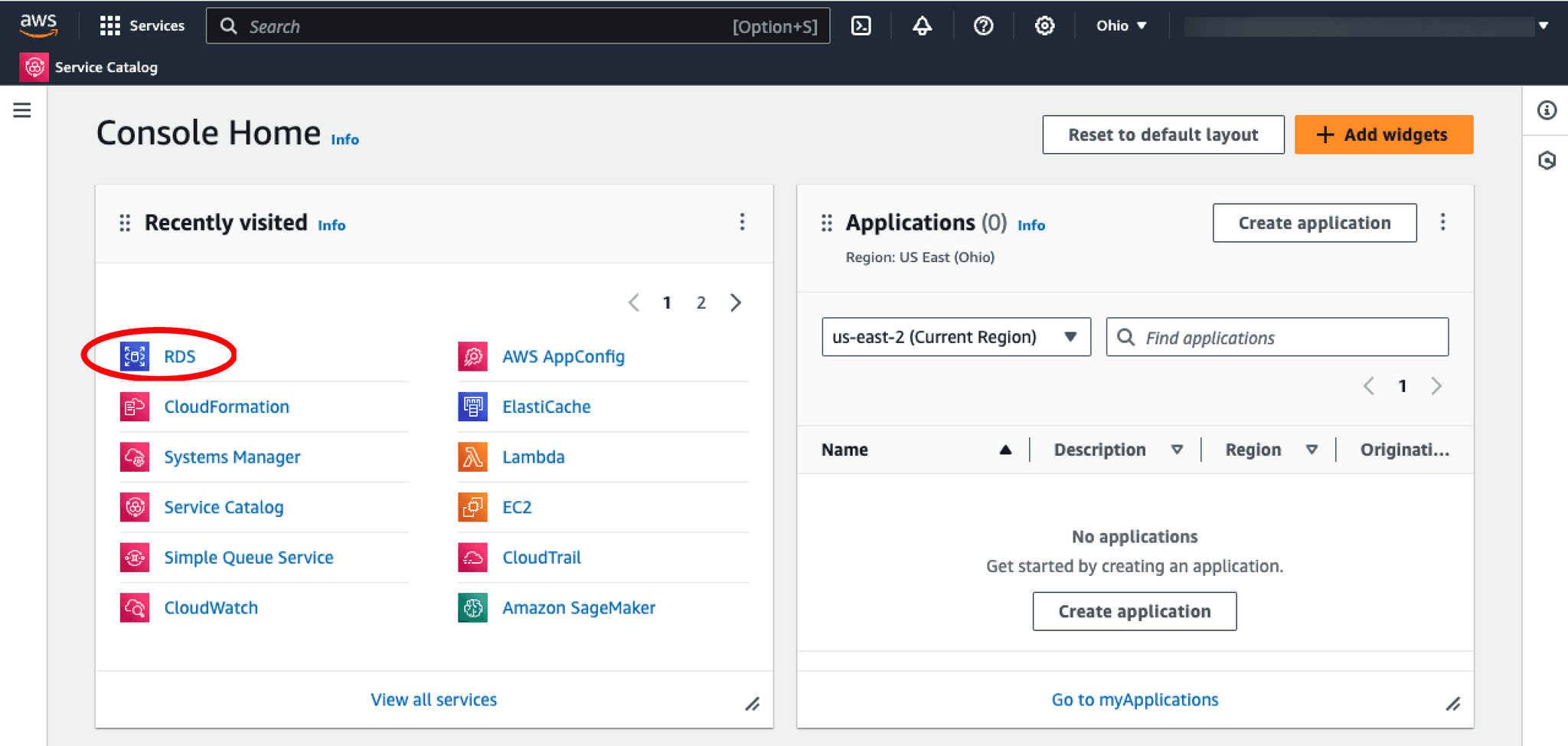Image resolution: width=1568 pixels, height=746 pixels.
Task: Focus the Find applications search field
Action: [1277, 337]
